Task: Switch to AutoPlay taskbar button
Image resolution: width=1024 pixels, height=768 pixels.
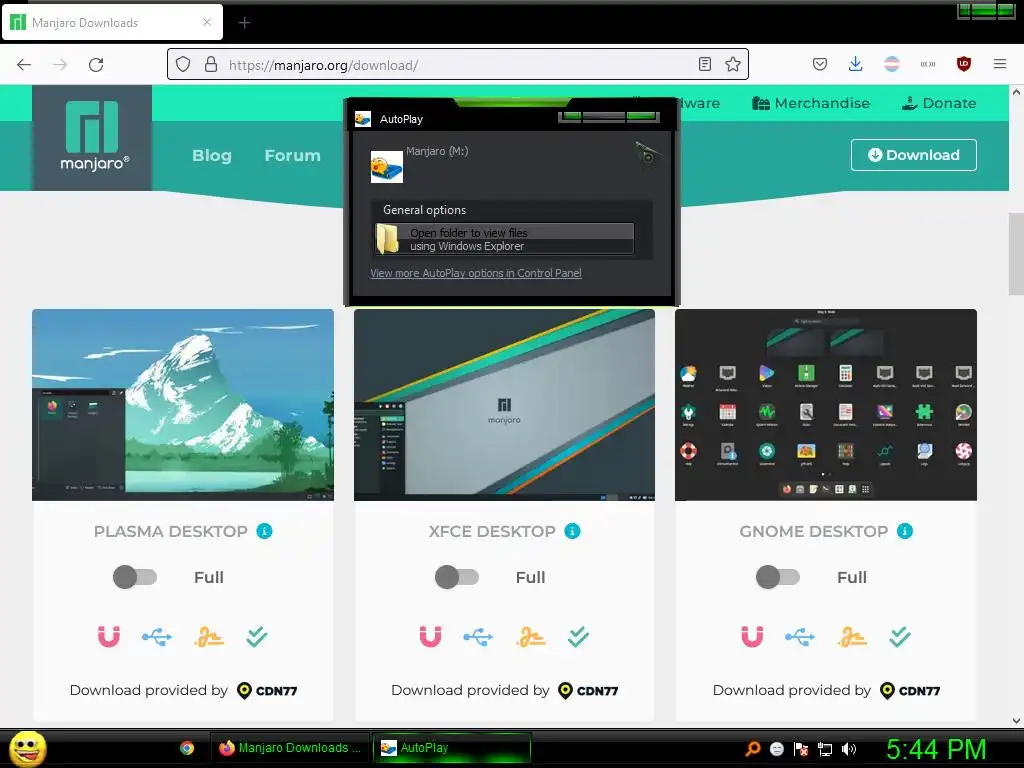Action: pyautogui.click(x=452, y=748)
